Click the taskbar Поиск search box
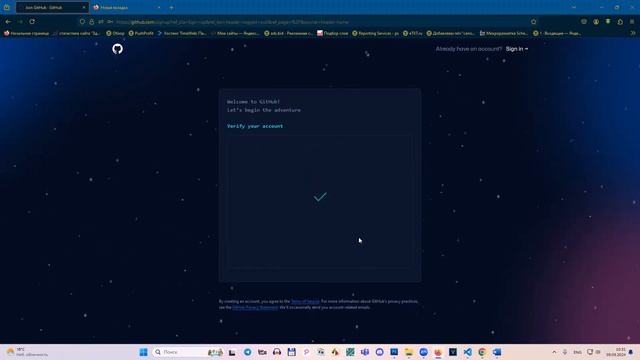 click(x=189, y=352)
